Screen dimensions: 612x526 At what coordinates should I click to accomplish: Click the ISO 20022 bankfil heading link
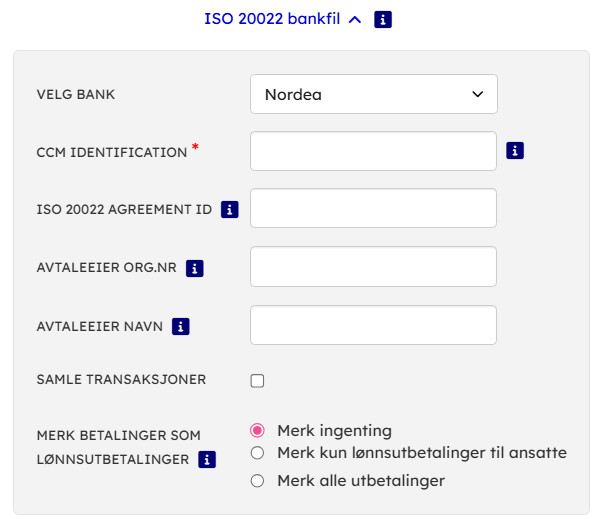coord(271,19)
